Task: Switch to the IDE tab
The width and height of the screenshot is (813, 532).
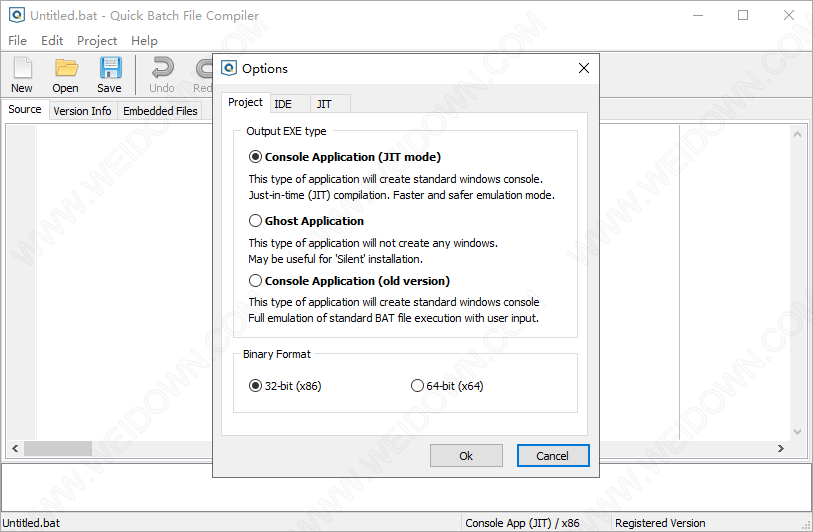Action: [283, 104]
